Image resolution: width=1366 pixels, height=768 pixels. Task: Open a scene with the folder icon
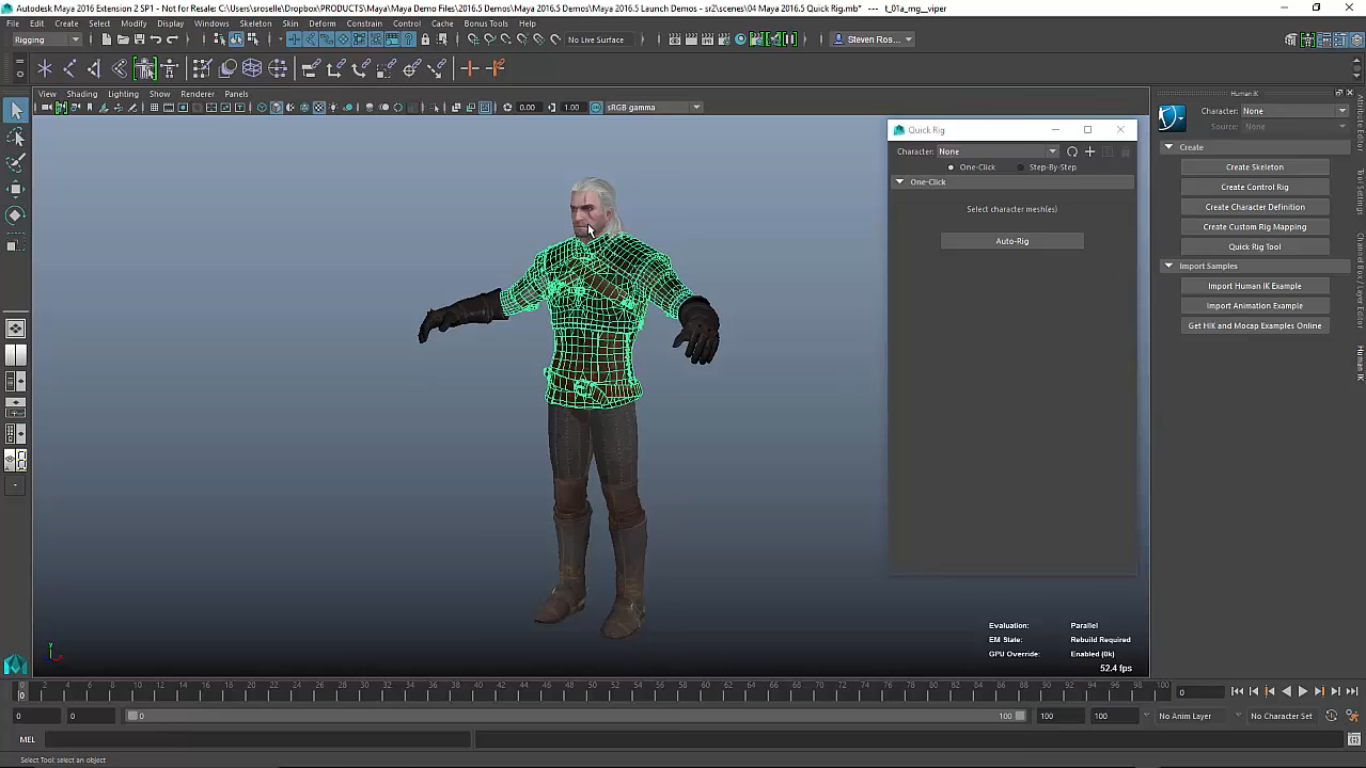tap(123, 39)
